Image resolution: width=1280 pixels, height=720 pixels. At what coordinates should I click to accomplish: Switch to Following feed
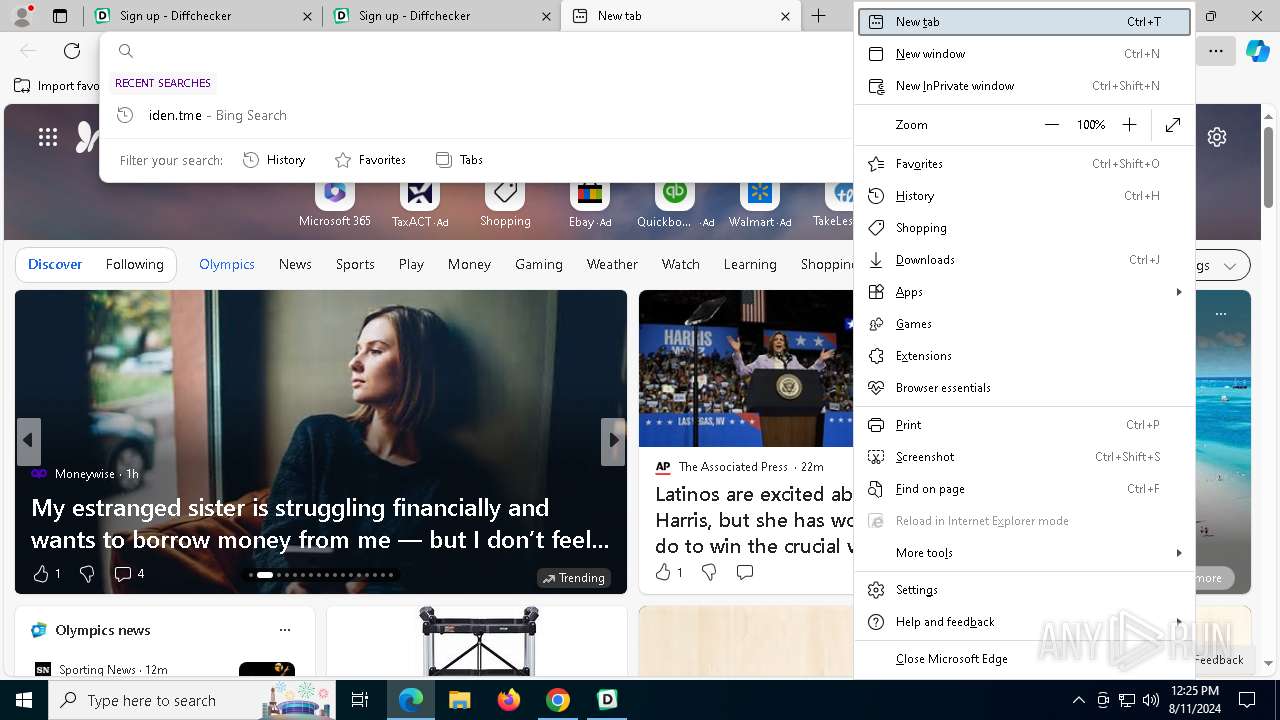coord(135,265)
